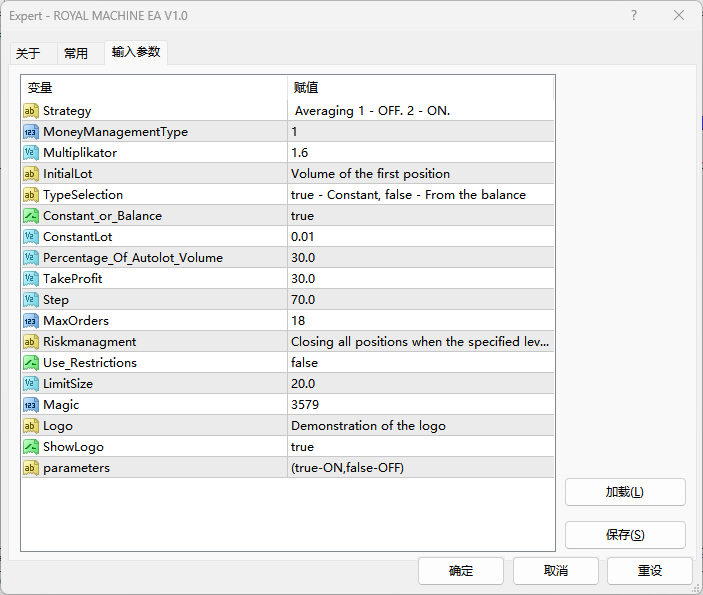This screenshot has height=595, width=703.
Task: Click the MaxOrders integer icon
Action: tap(31, 321)
